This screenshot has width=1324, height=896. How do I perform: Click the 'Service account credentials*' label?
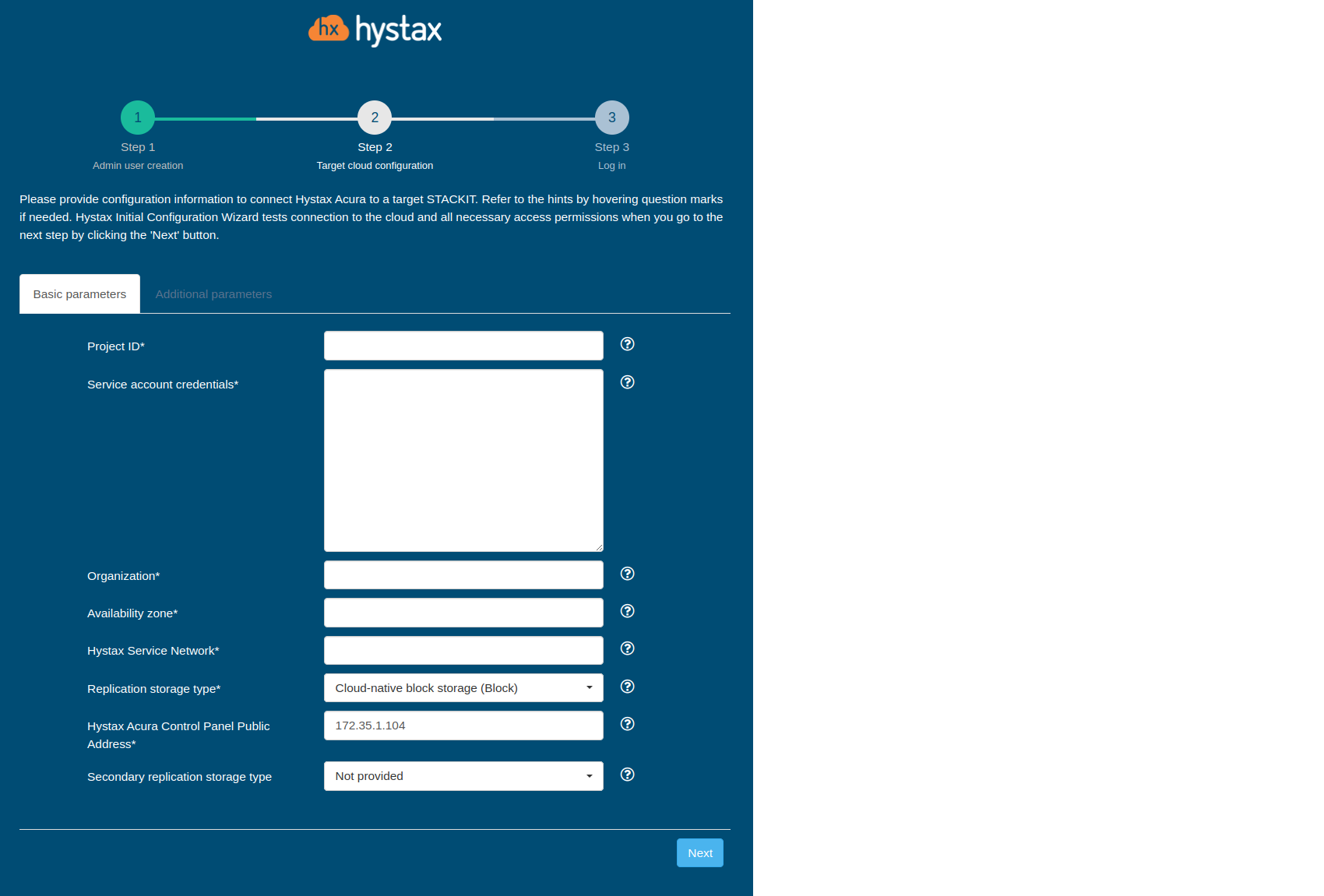pyautogui.click(x=163, y=385)
